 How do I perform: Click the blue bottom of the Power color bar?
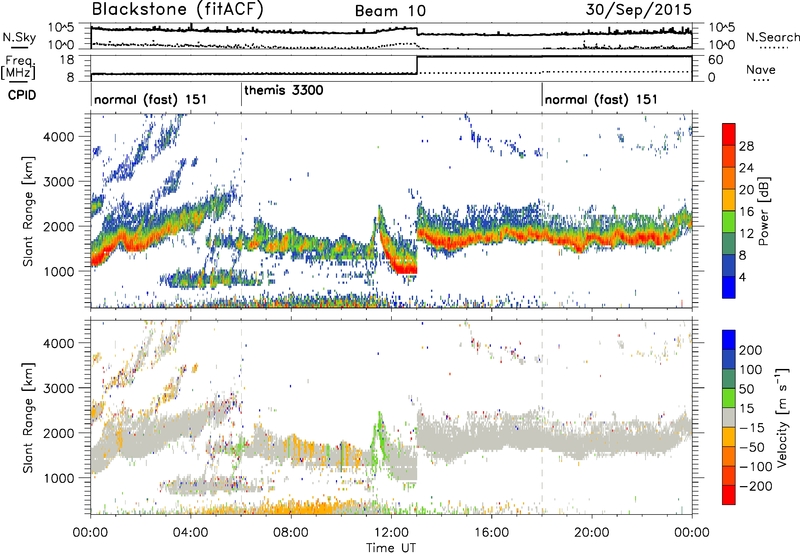point(729,288)
